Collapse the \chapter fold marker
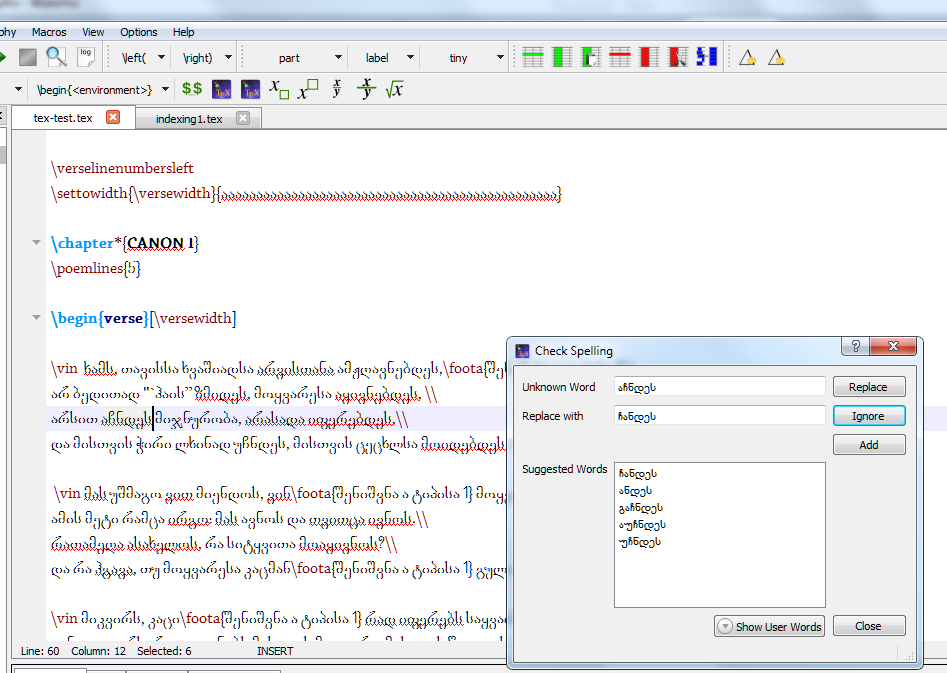947x673 pixels. (x=38, y=243)
